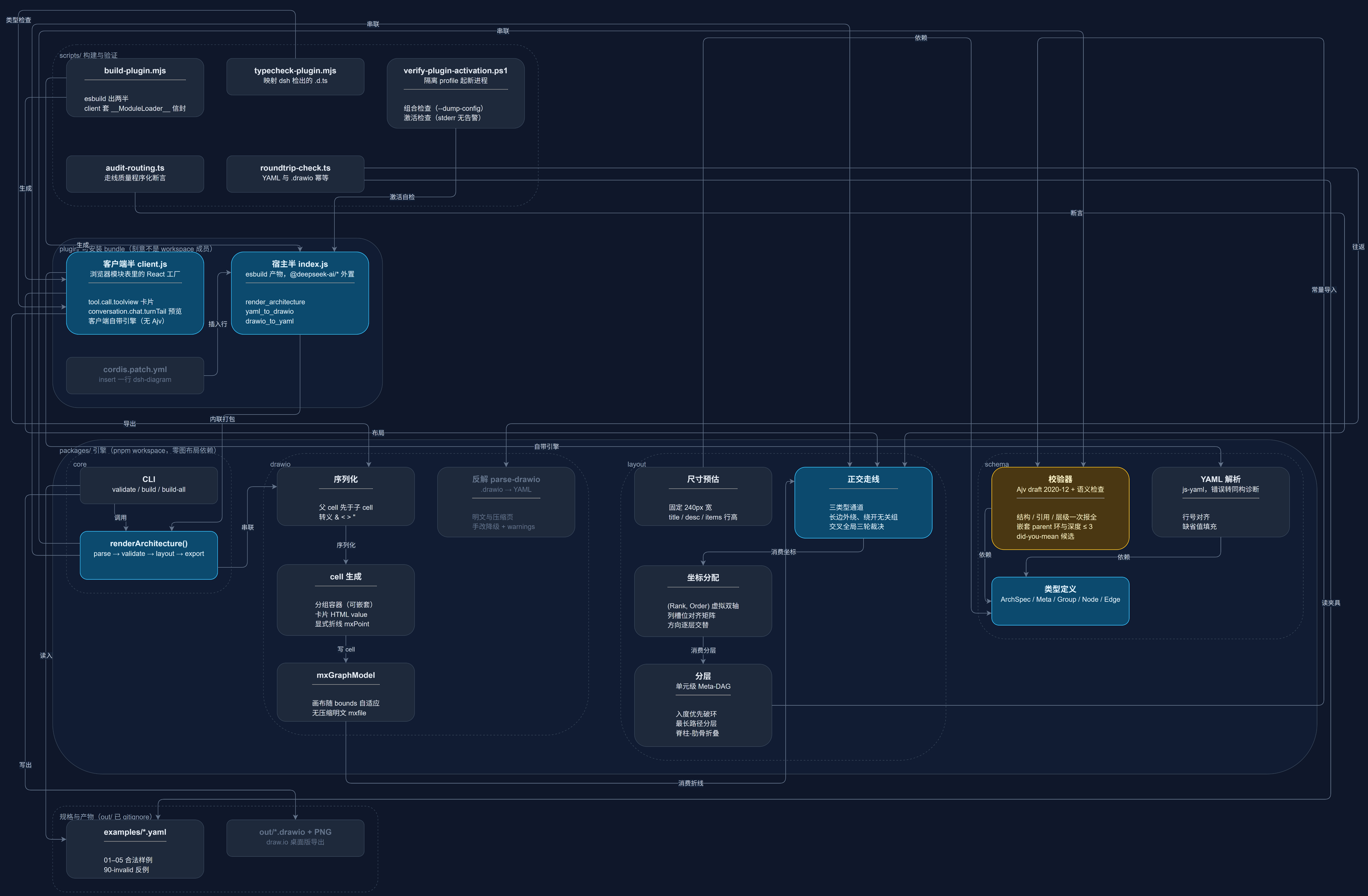
Task: Click the 分层 Meta-DAG node
Action: click(x=703, y=705)
